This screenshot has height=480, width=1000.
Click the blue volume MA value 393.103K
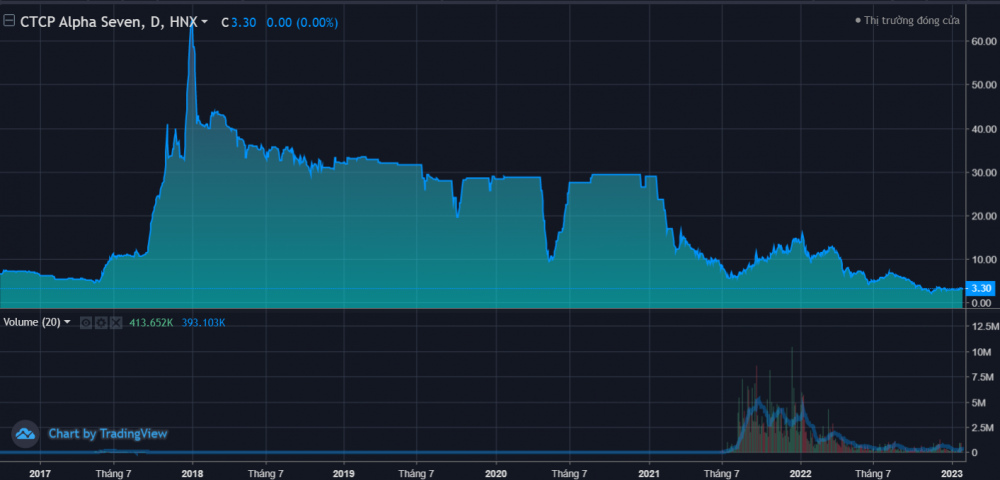pos(203,322)
